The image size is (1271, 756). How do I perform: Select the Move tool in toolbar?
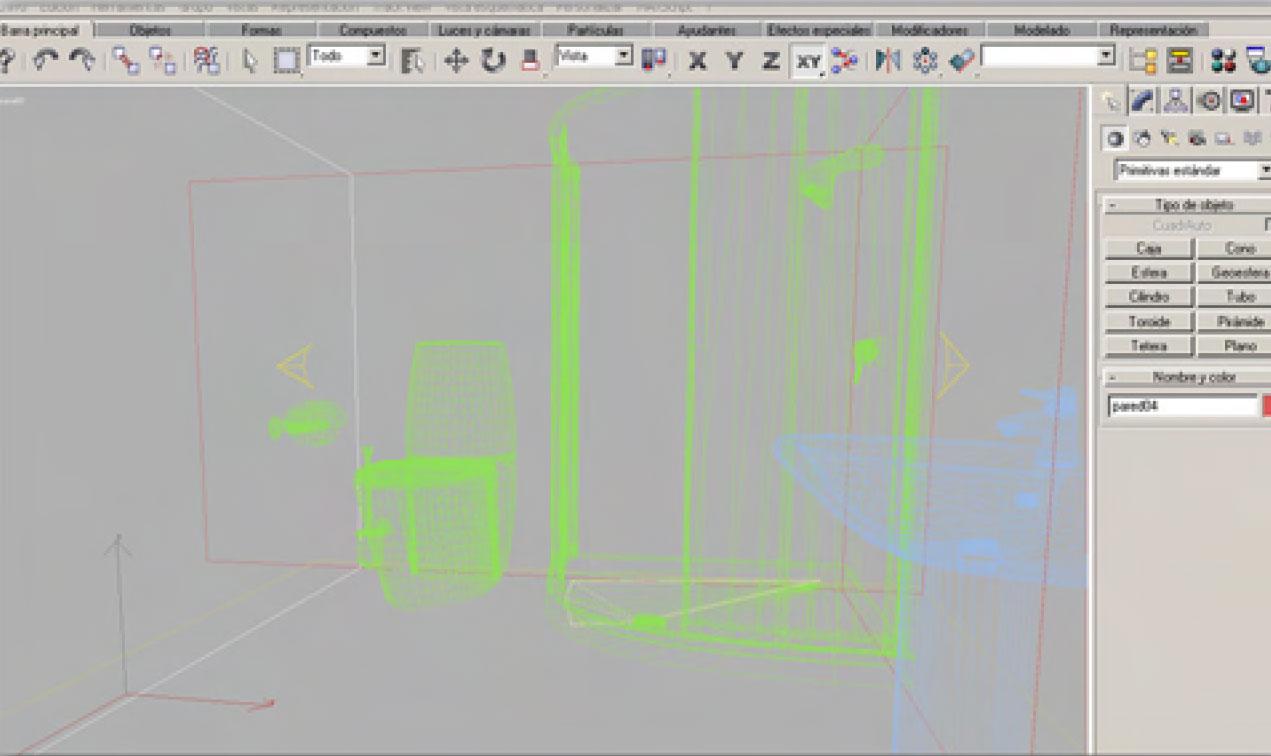click(456, 61)
